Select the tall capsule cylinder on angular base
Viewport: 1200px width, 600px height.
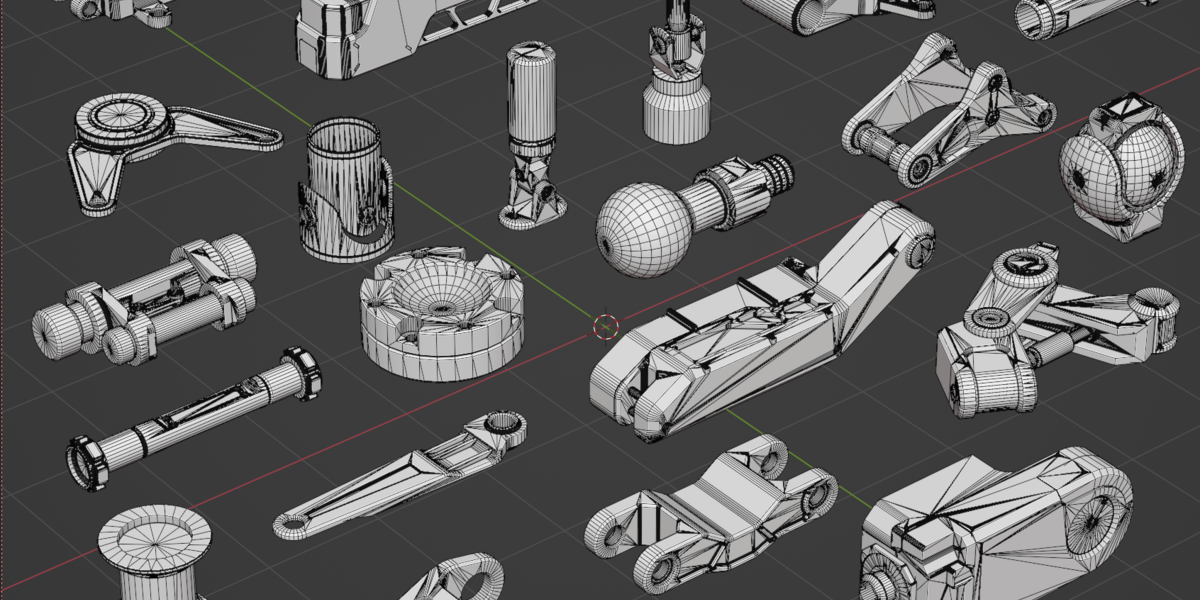coord(532,135)
